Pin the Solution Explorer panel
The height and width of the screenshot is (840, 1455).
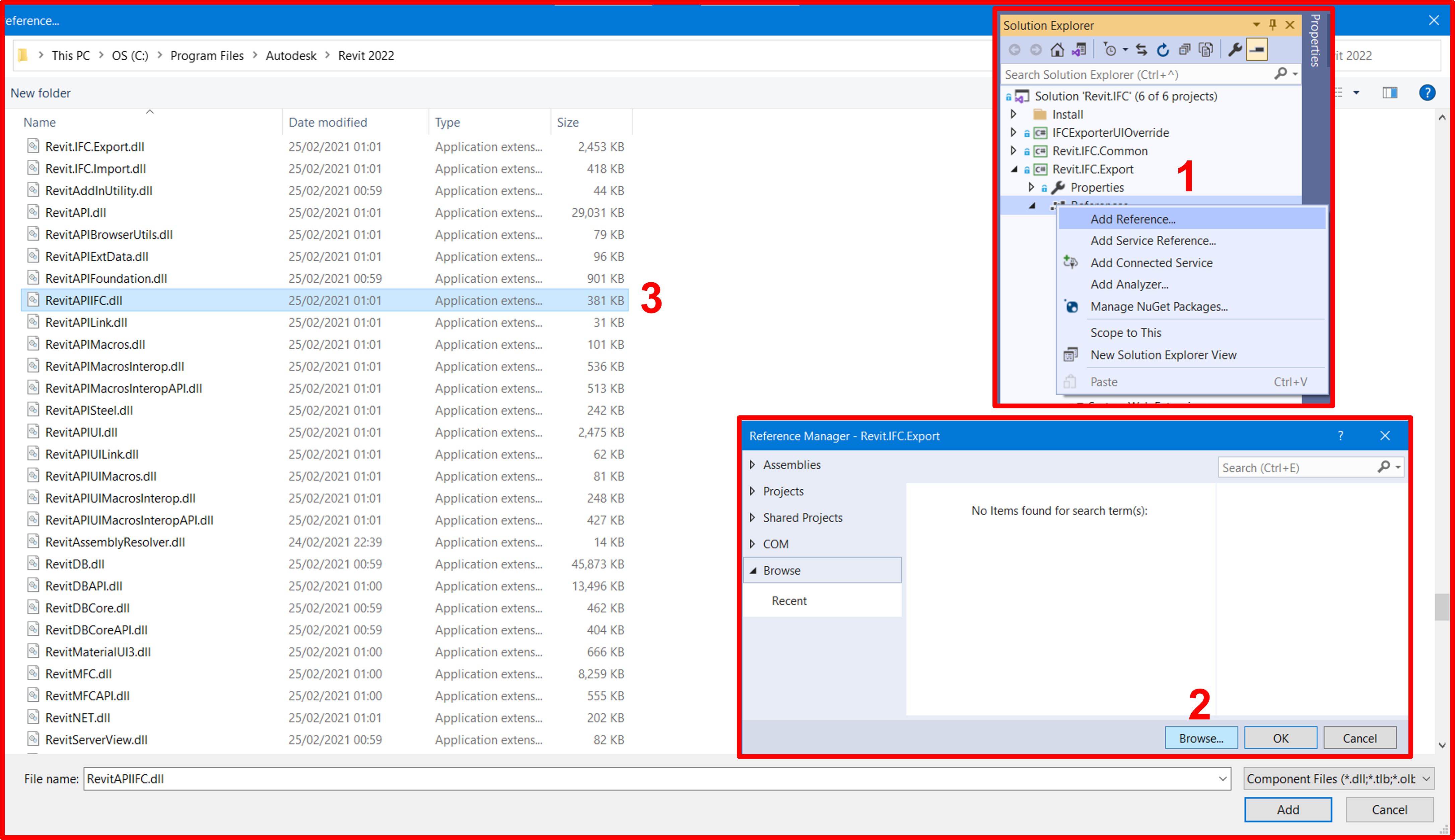pyautogui.click(x=1273, y=25)
